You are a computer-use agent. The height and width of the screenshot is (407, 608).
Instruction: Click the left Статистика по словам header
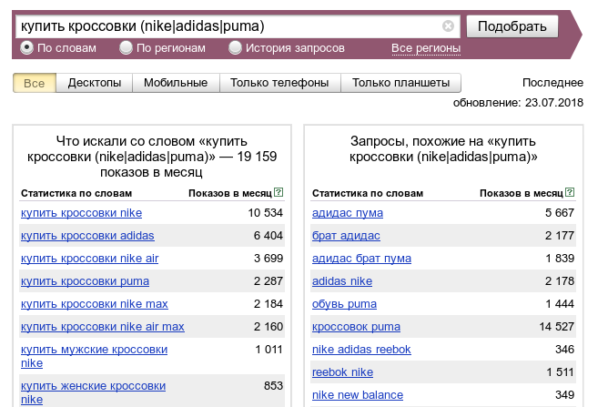point(76,193)
